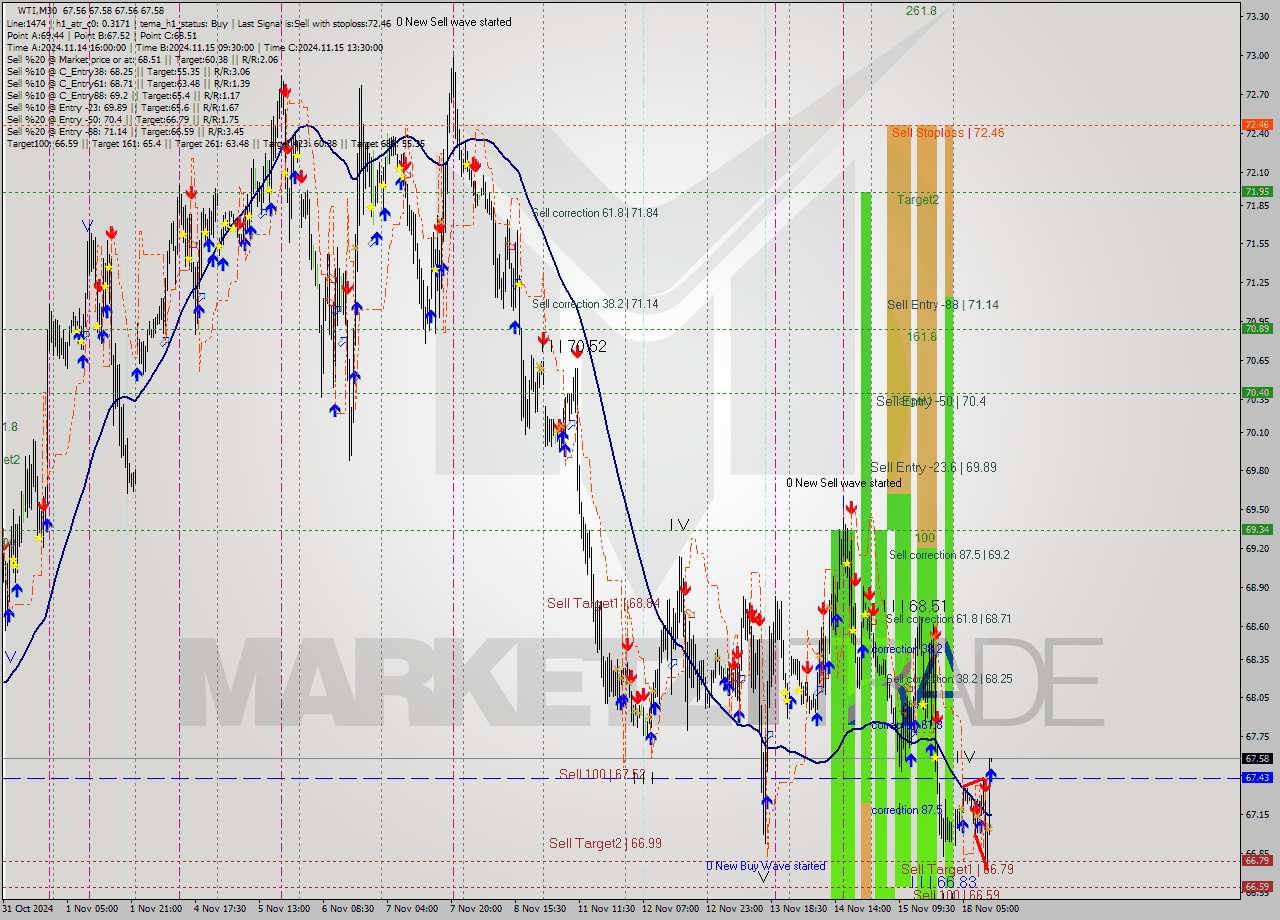This screenshot has width=1280, height=920.
Task: Click 'Sell correction 61.8 | 68.71' label
Action: coord(948,619)
